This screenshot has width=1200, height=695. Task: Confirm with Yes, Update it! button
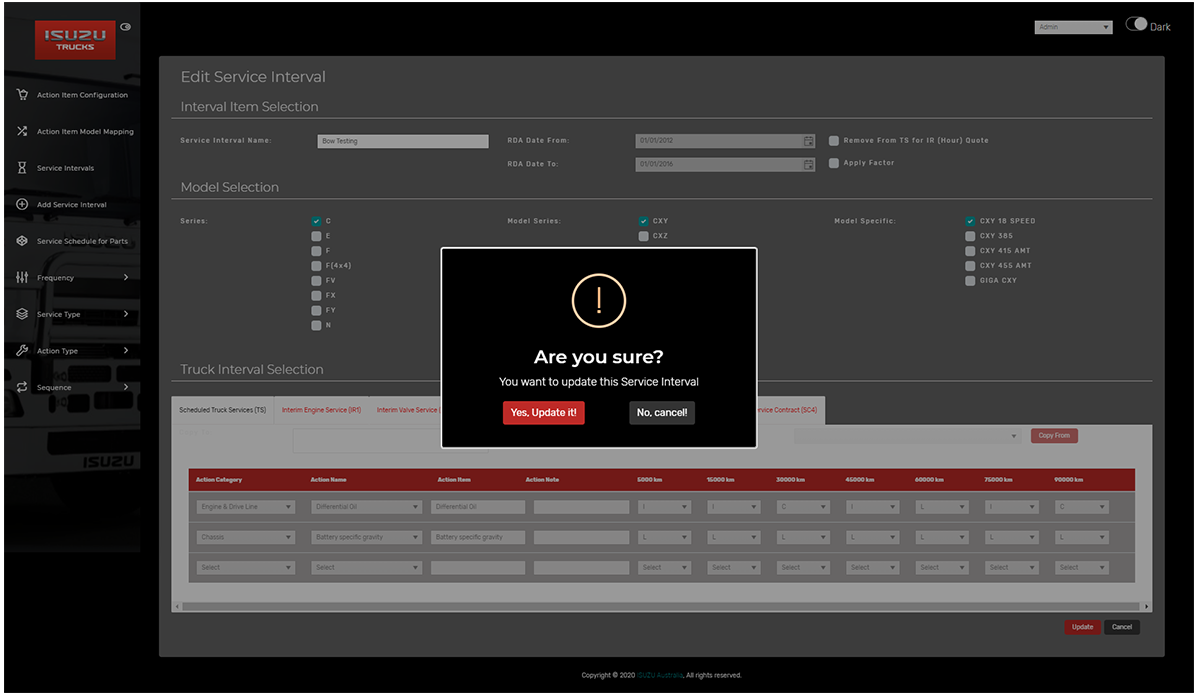pos(543,413)
